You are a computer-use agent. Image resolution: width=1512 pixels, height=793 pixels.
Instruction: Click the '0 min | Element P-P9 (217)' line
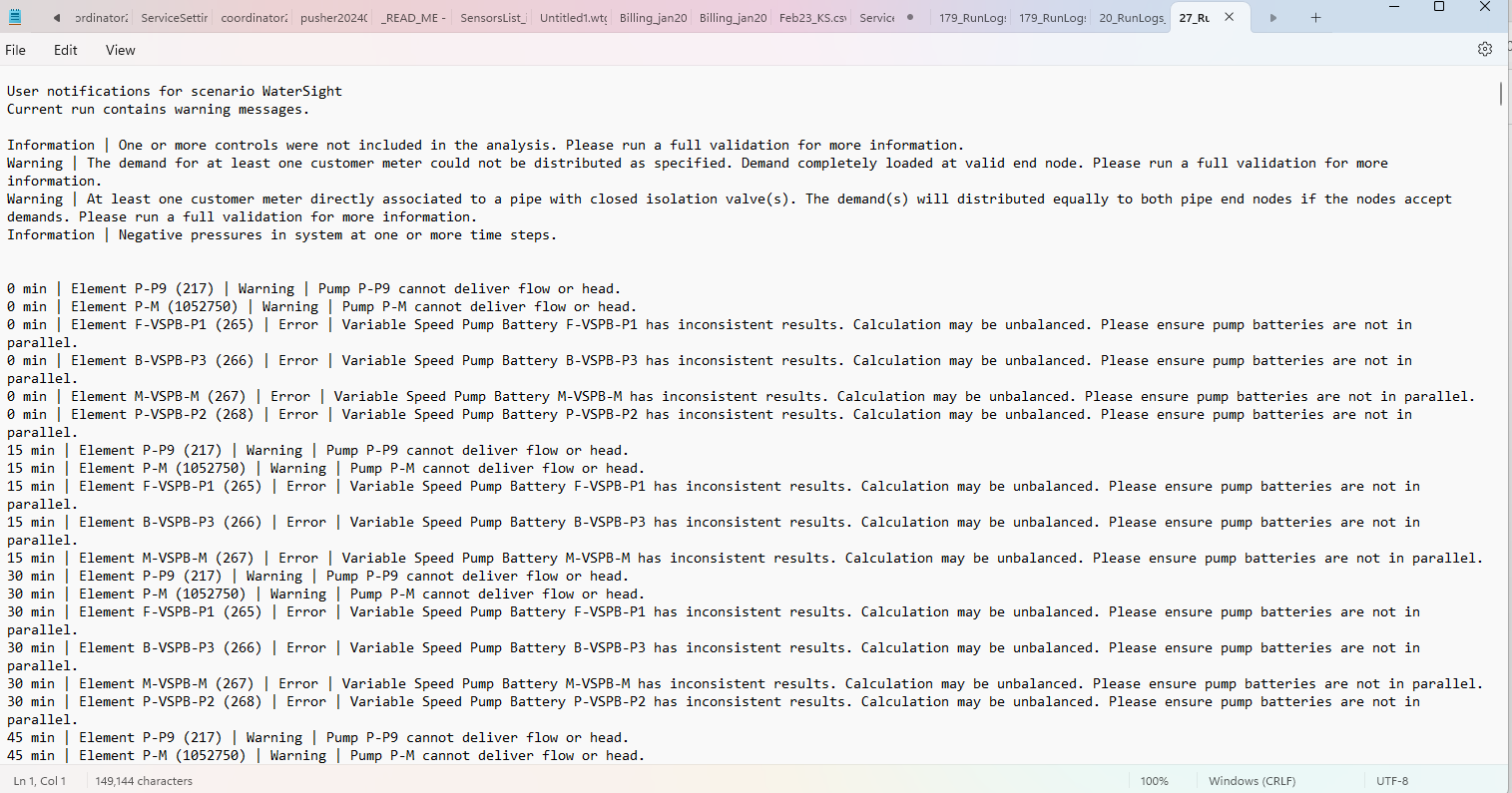pos(314,288)
